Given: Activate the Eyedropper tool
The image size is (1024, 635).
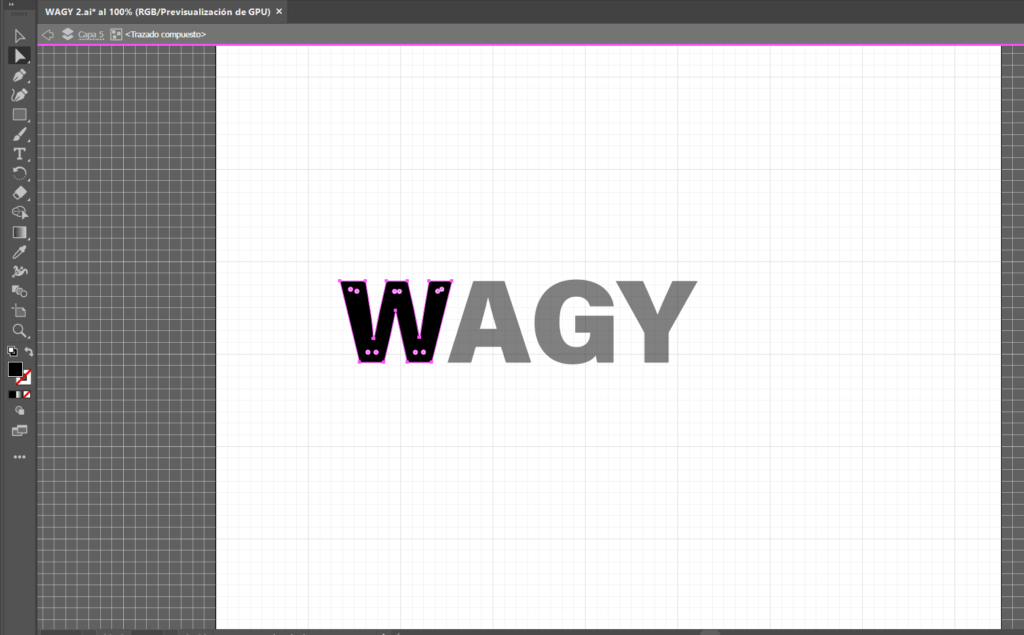Looking at the screenshot, I should [19, 252].
